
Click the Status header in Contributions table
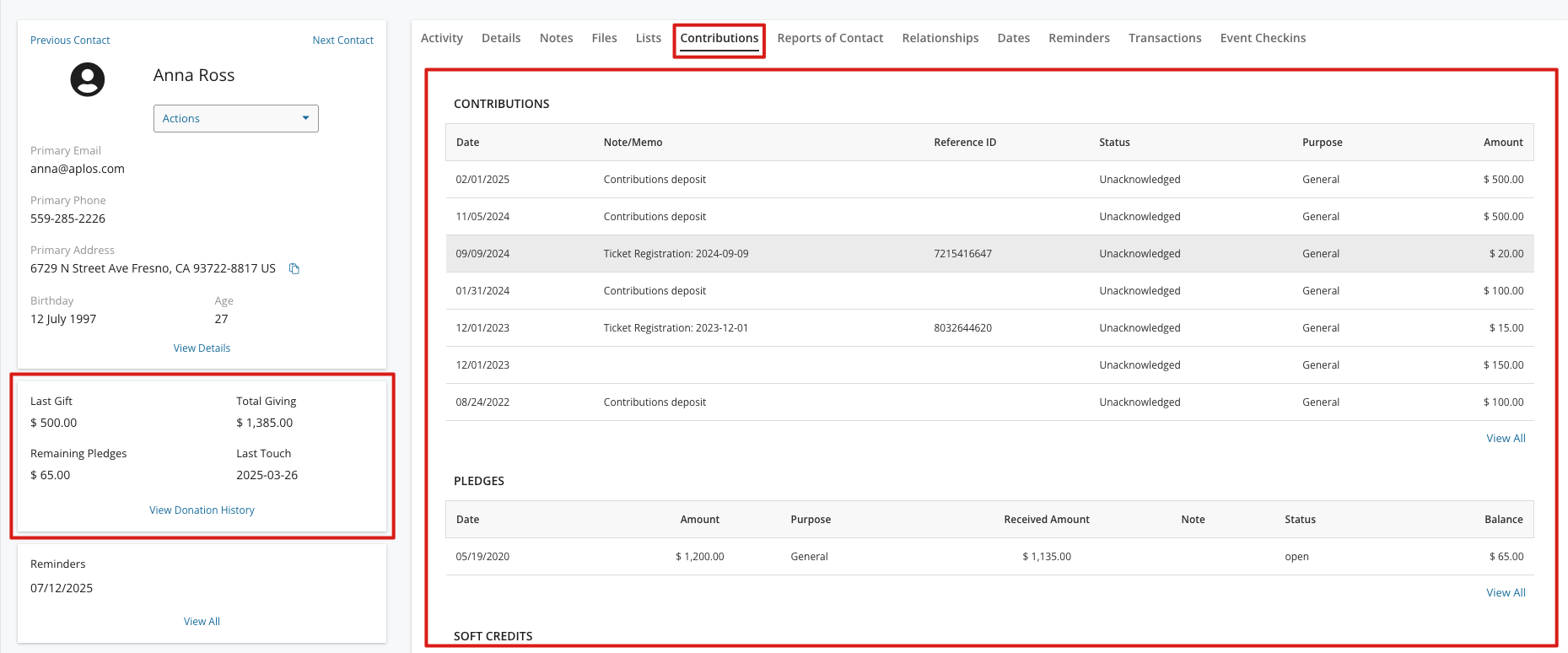(1114, 143)
